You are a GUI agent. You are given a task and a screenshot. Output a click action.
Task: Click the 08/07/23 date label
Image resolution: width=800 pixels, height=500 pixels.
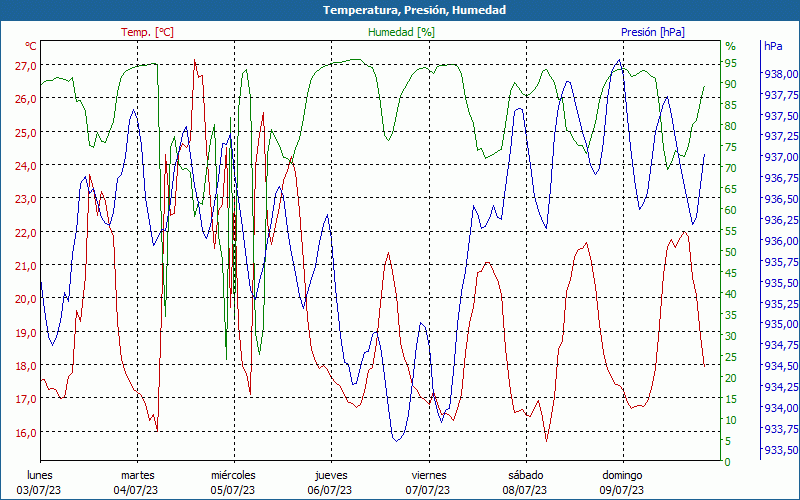[524, 490]
